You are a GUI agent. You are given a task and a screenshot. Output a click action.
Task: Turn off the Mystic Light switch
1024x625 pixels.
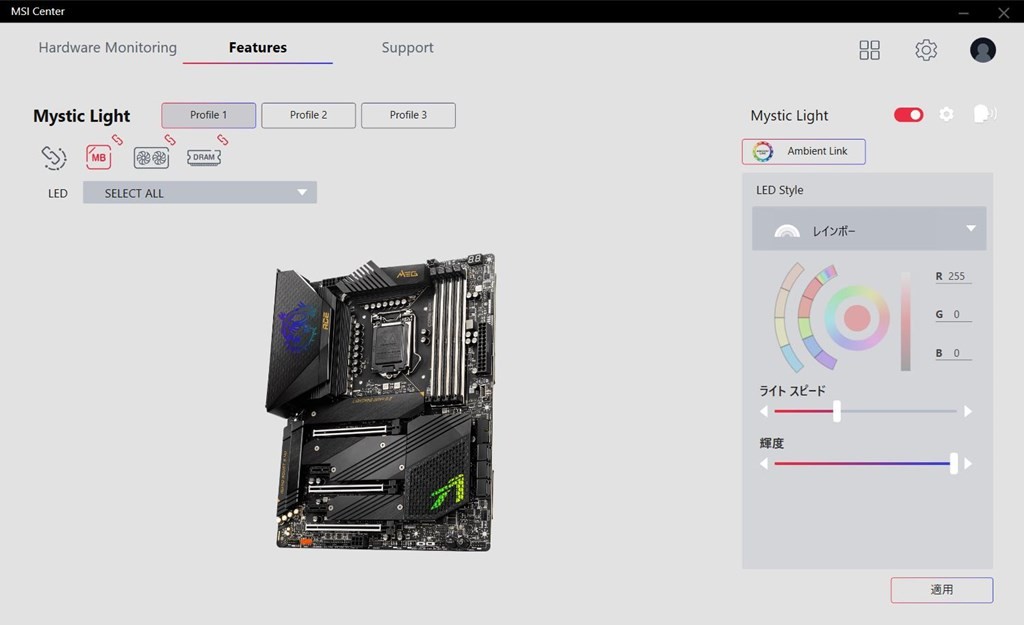pos(908,115)
